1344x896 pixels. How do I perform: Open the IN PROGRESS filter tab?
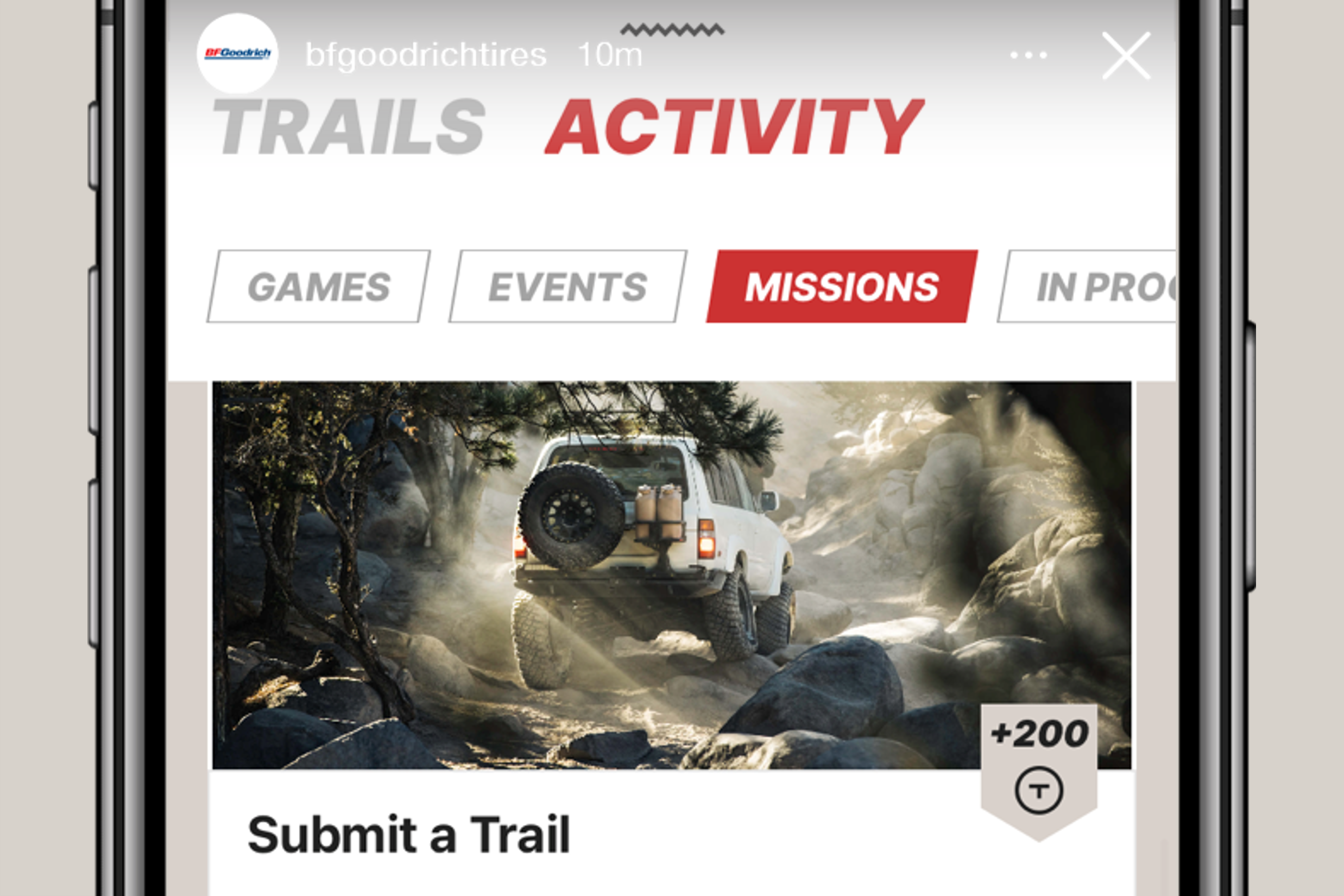coord(1086,286)
